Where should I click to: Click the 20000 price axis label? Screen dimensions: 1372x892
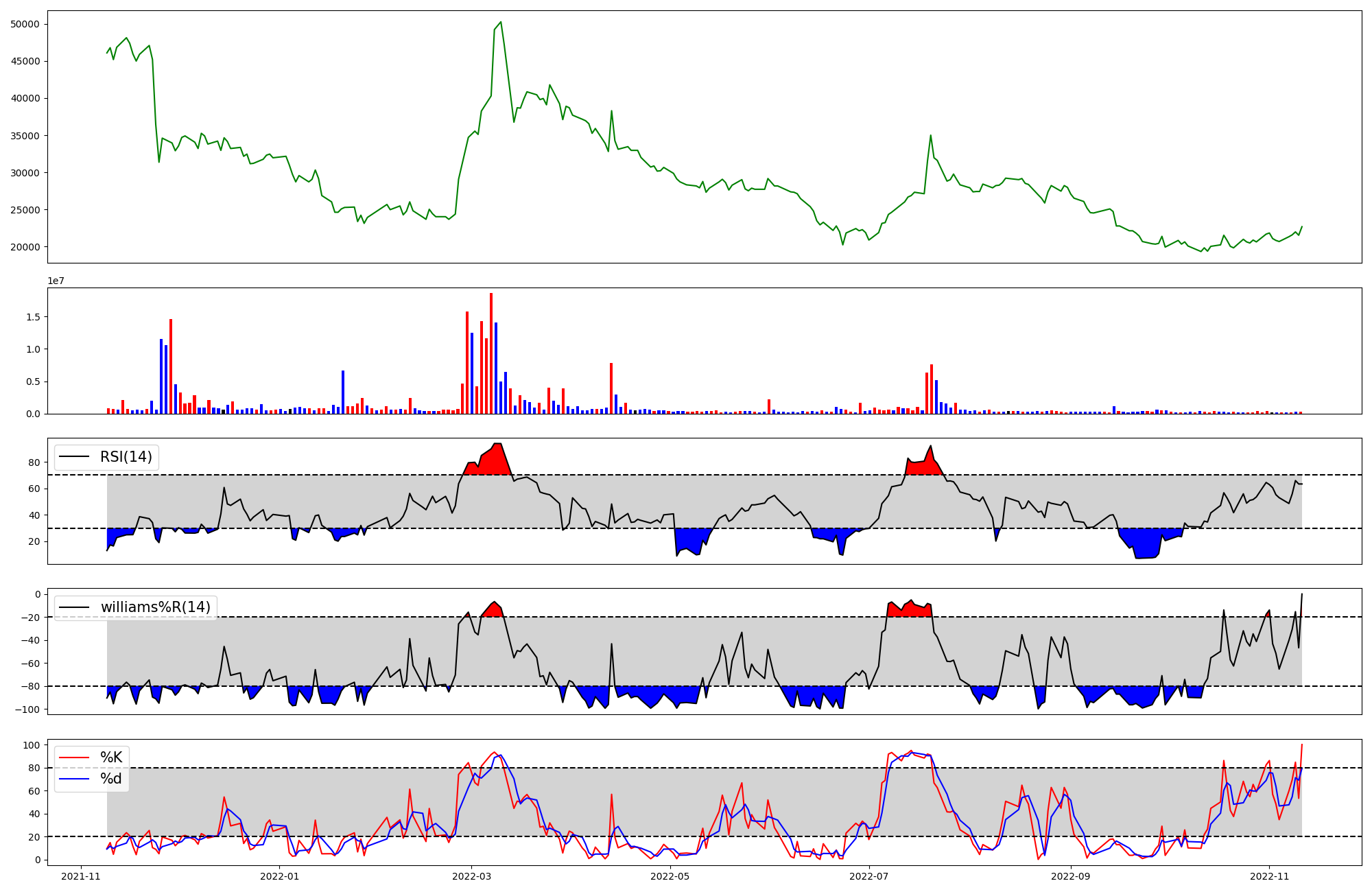click(x=25, y=247)
